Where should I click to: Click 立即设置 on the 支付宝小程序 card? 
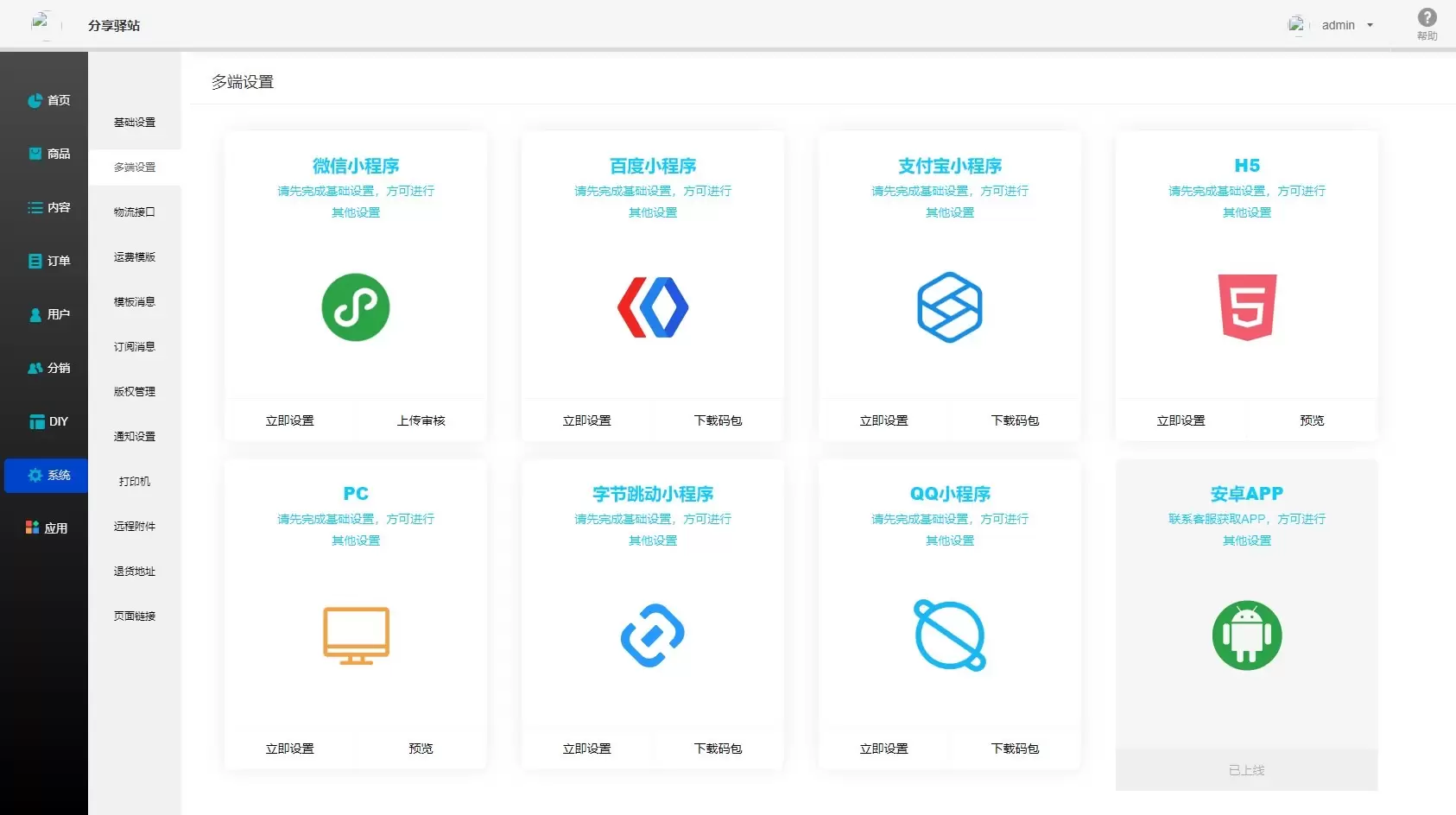(884, 420)
